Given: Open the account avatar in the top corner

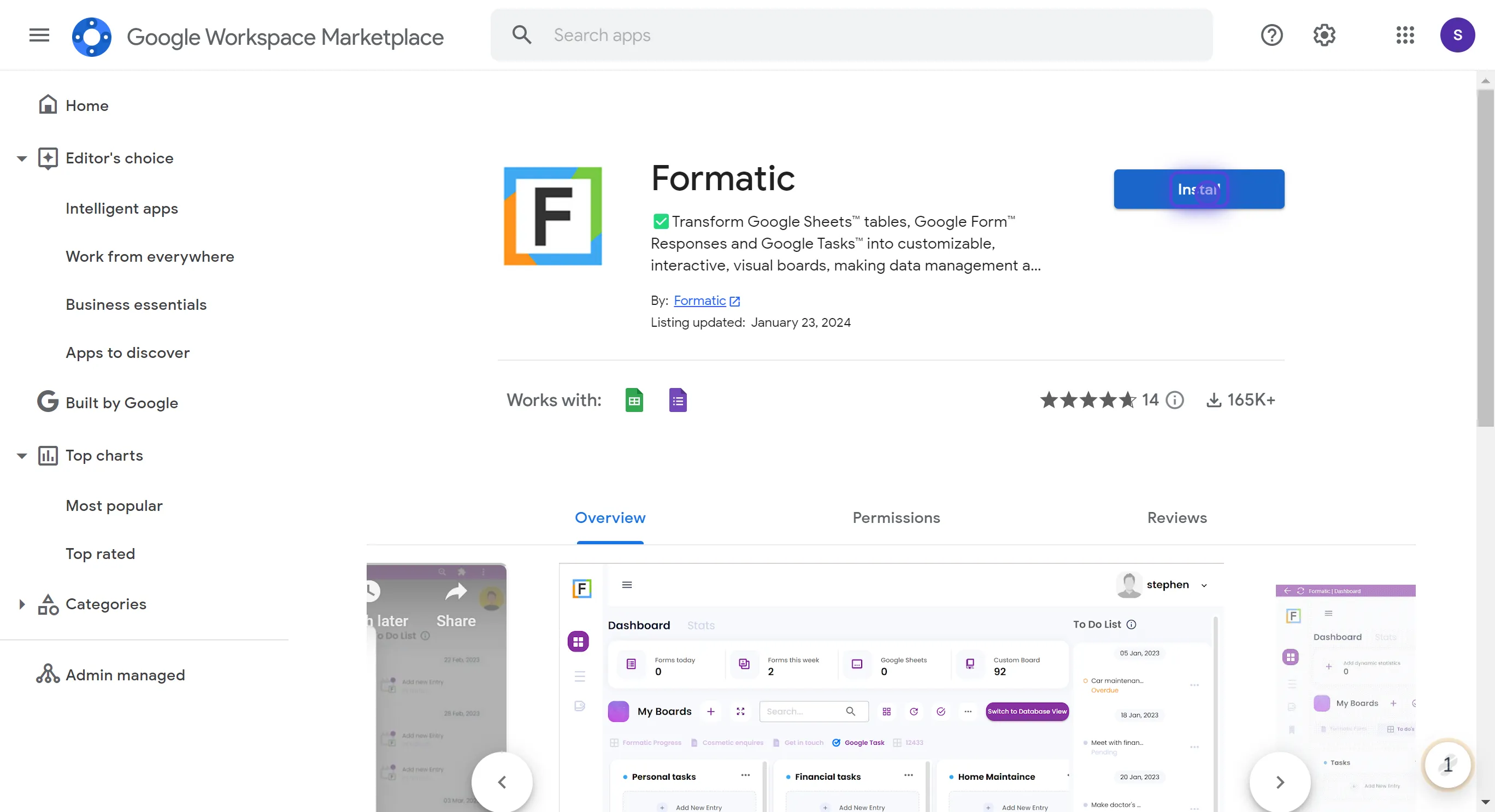Looking at the screenshot, I should (1458, 35).
